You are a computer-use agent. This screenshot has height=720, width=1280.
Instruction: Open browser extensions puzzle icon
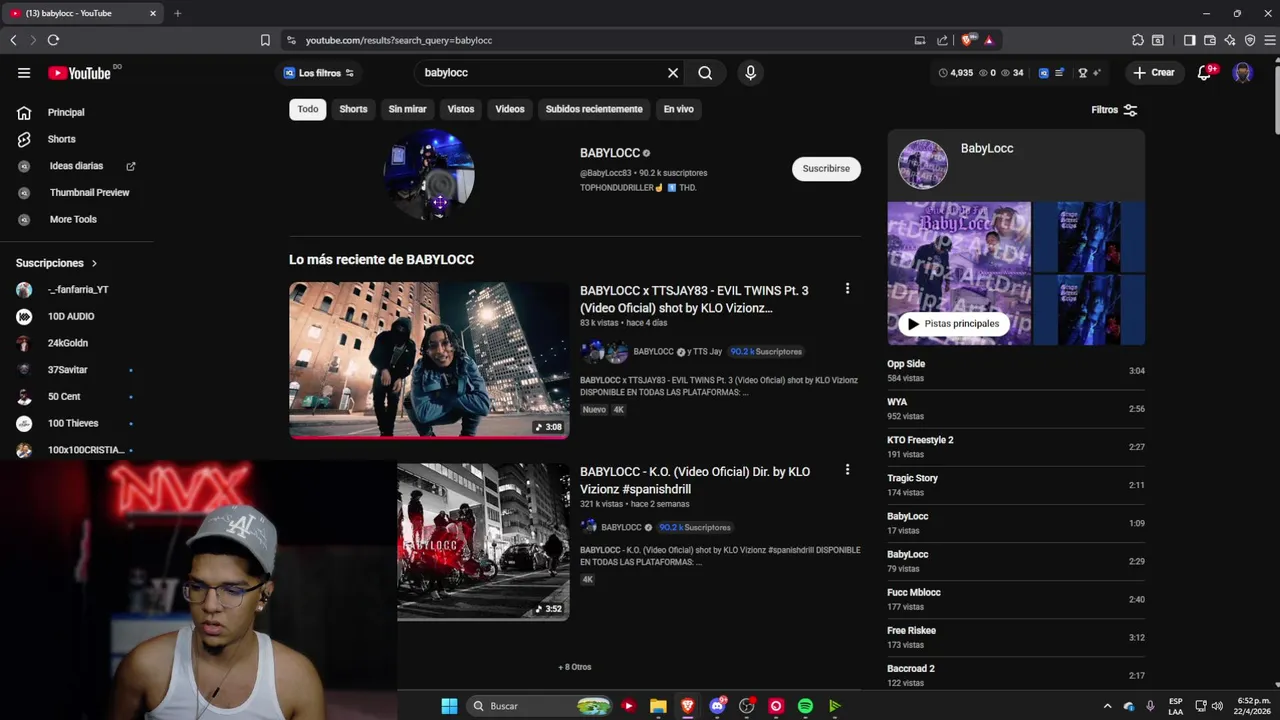click(1138, 40)
